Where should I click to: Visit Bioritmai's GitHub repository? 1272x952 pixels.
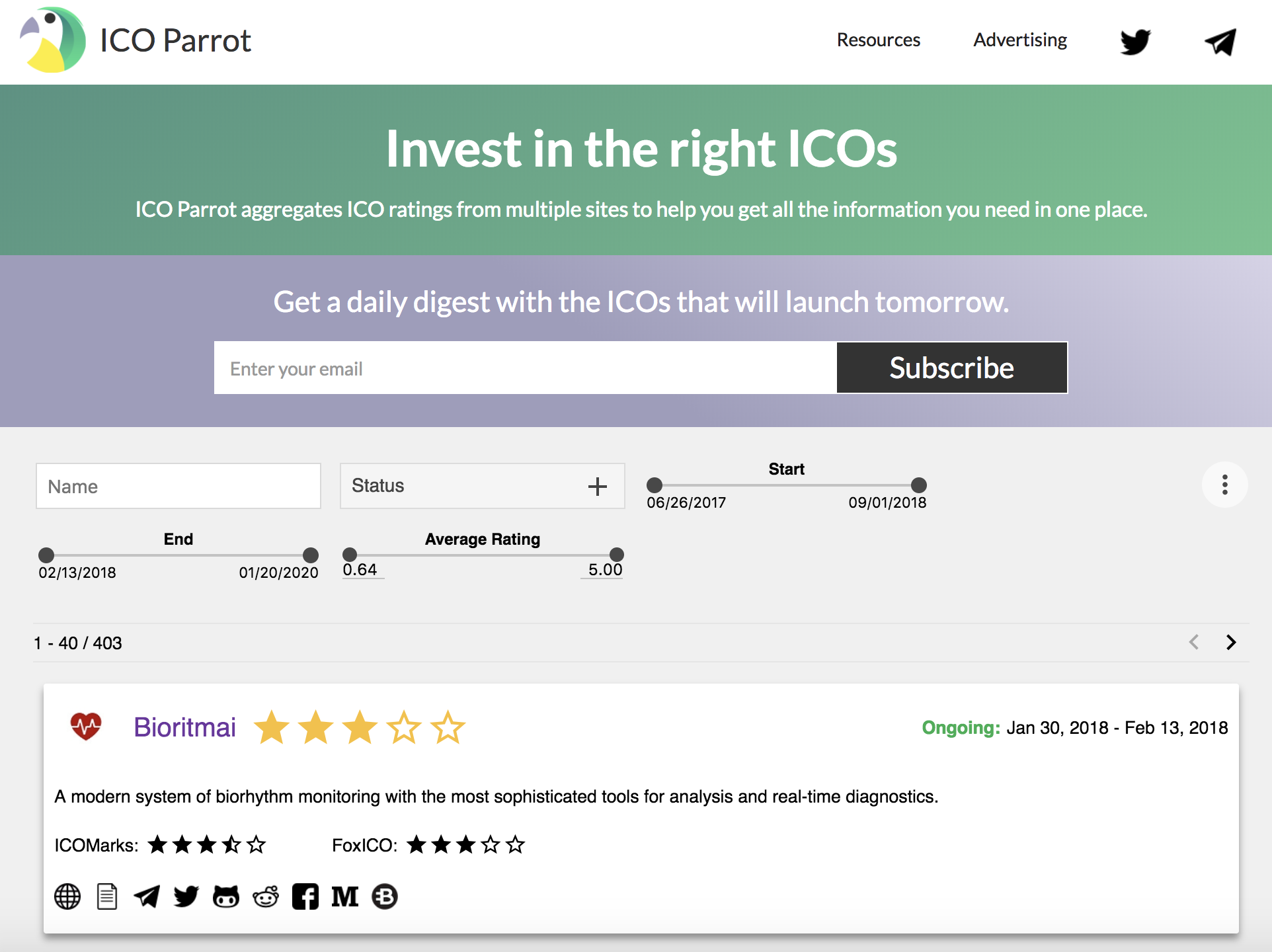225,897
